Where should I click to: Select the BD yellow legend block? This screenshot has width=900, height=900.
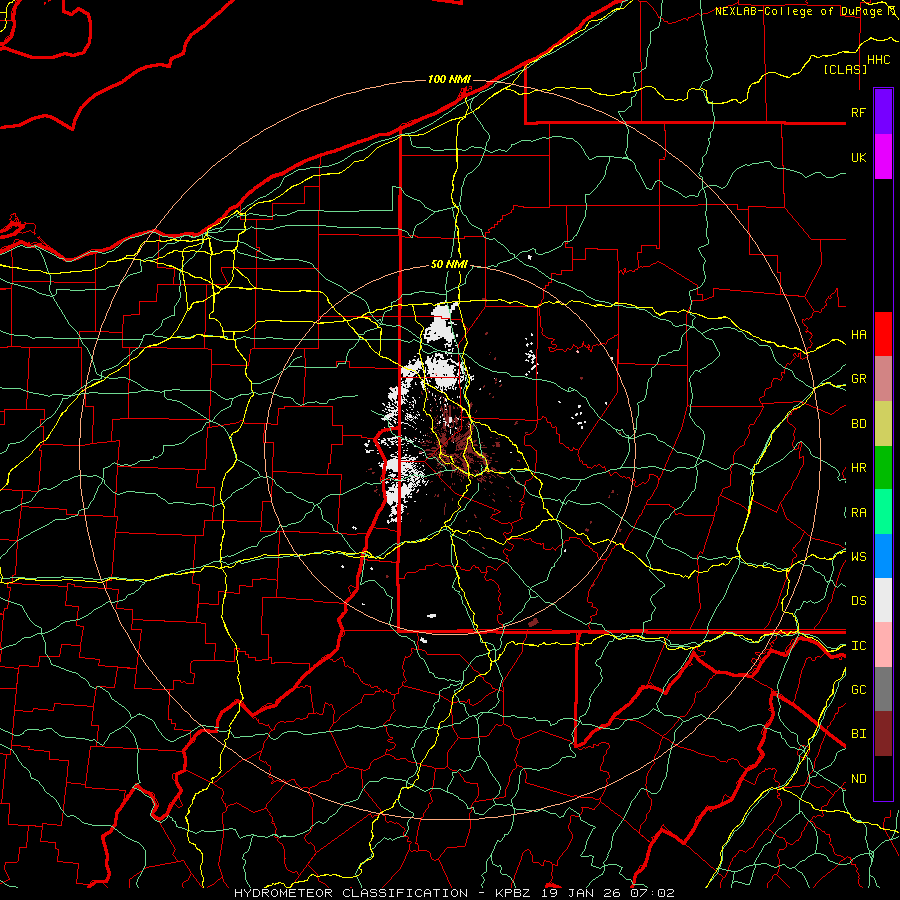(x=883, y=424)
